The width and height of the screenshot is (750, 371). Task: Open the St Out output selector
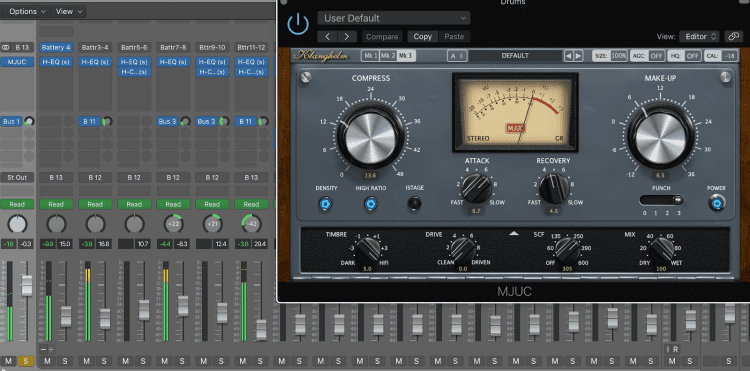(17, 177)
